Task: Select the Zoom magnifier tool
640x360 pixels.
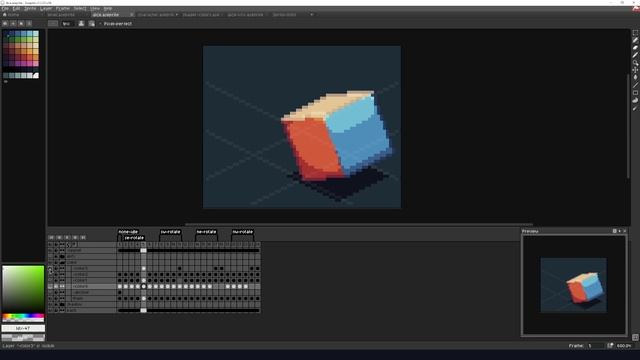Action: 635,62
